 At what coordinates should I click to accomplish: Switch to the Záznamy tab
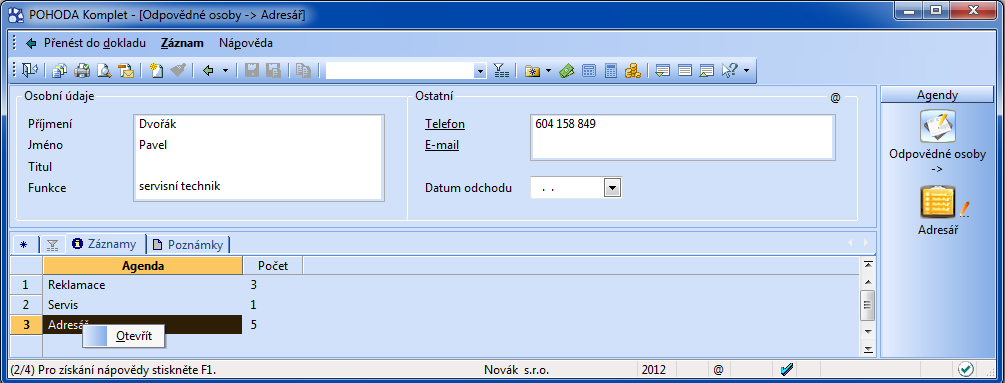coord(106,244)
